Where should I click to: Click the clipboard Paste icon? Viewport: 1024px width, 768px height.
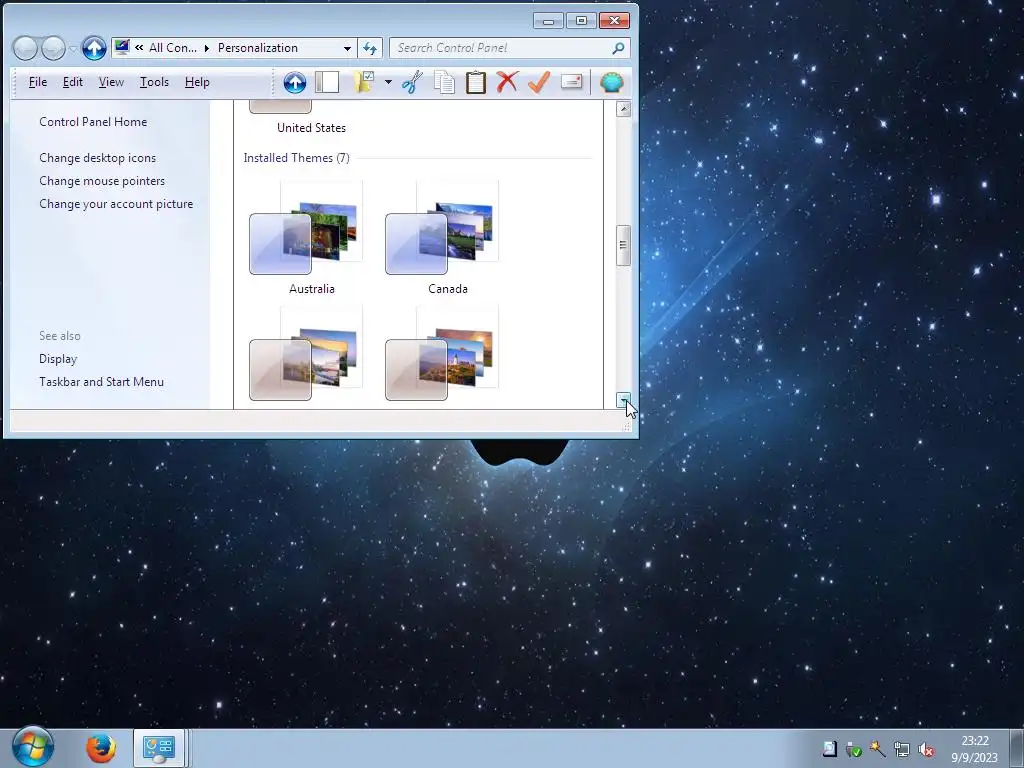pyautogui.click(x=475, y=82)
